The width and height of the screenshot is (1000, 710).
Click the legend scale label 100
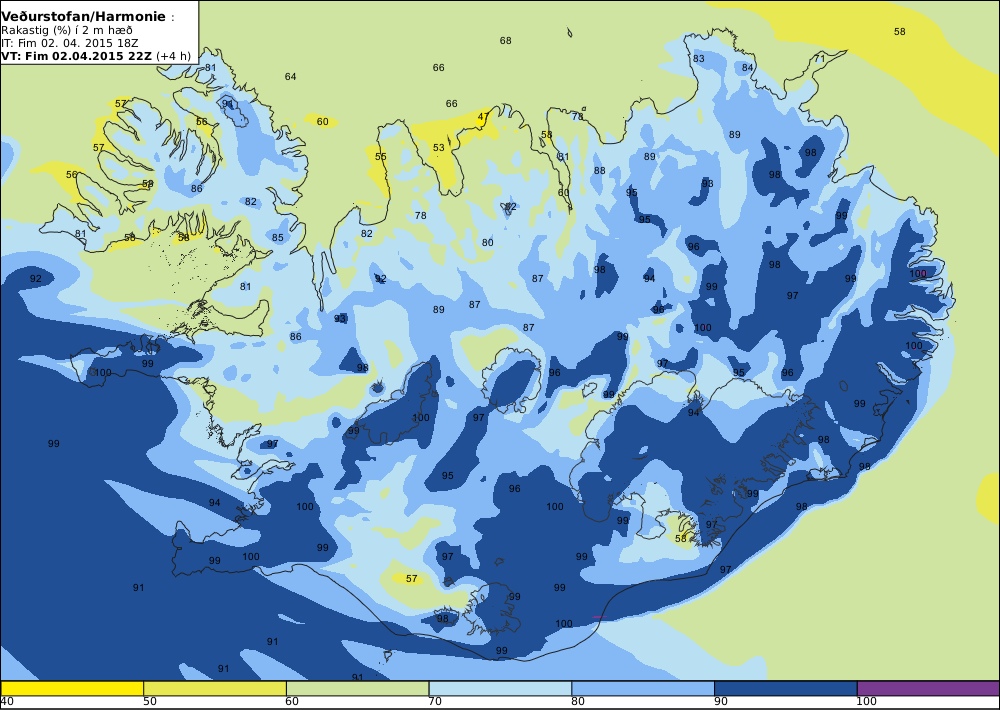(x=867, y=702)
